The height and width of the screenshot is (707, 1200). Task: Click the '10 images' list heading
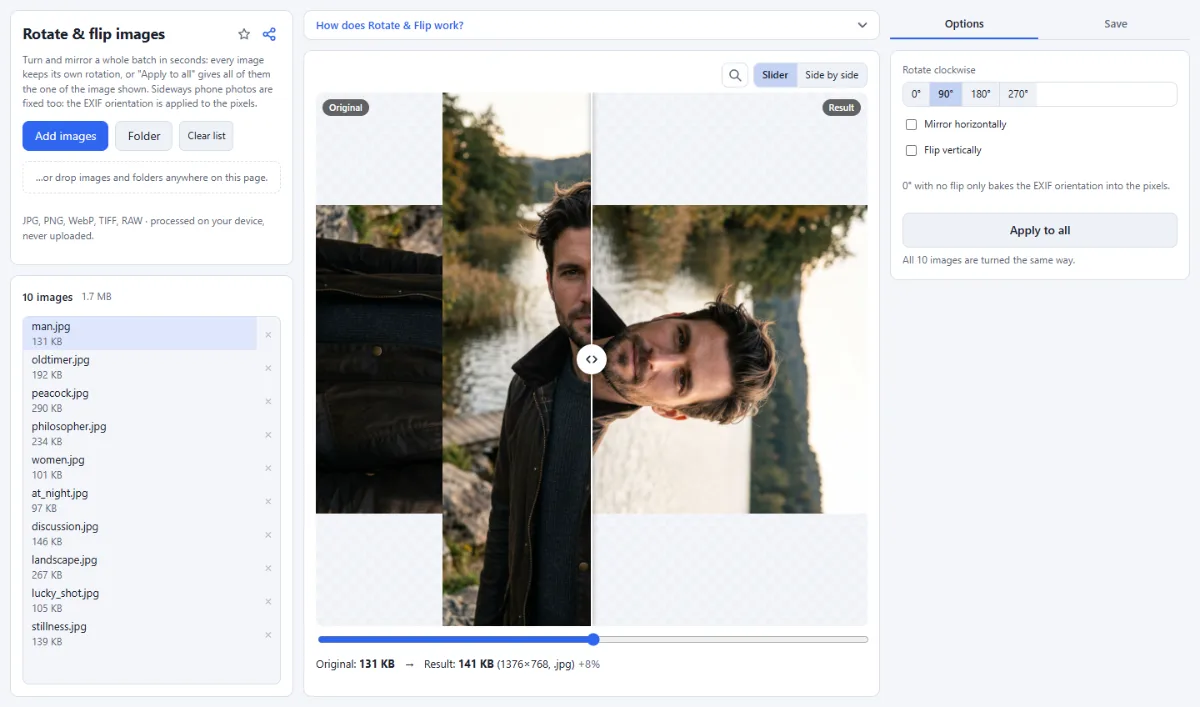[x=48, y=297]
